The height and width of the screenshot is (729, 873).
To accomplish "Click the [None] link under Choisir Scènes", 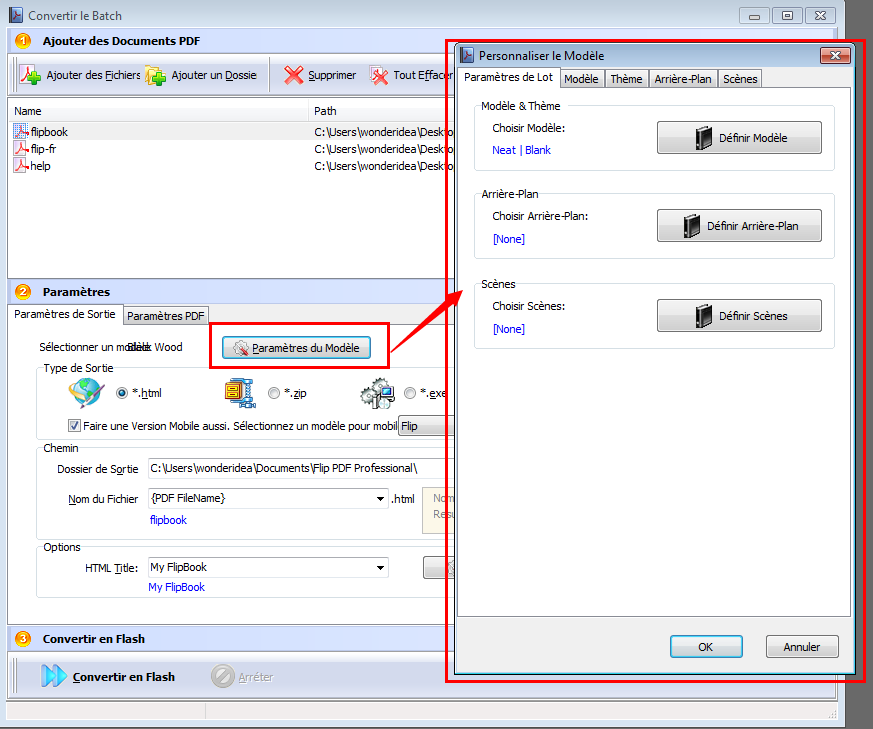I will 509,329.
